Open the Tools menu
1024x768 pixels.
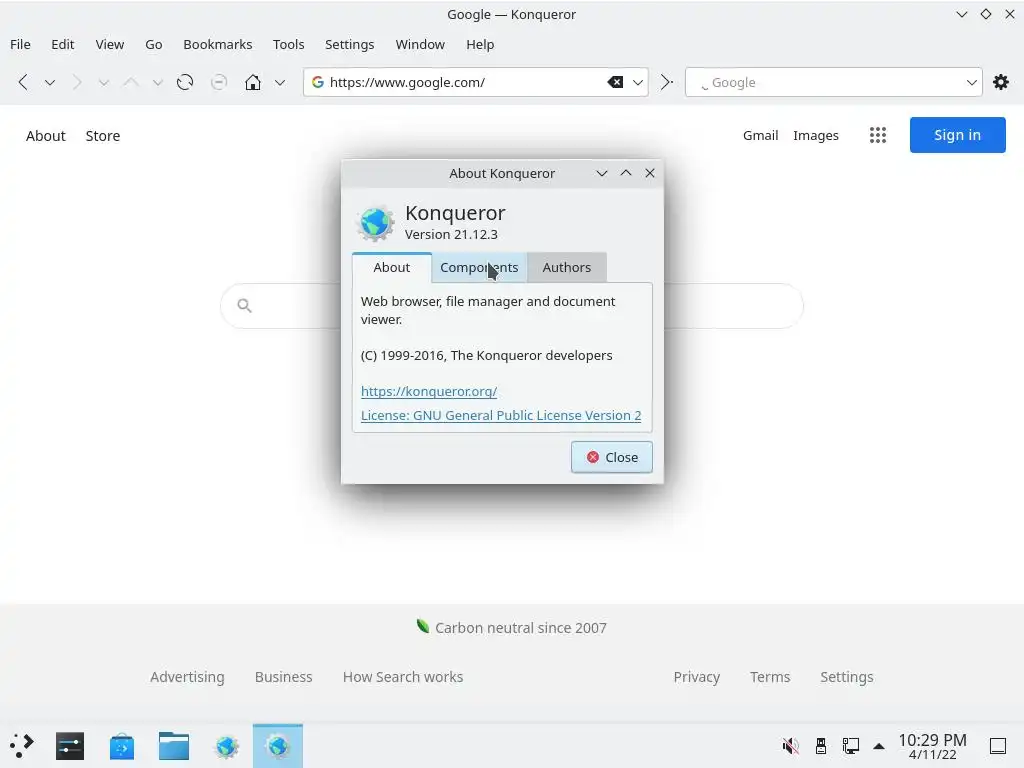pyautogui.click(x=289, y=44)
